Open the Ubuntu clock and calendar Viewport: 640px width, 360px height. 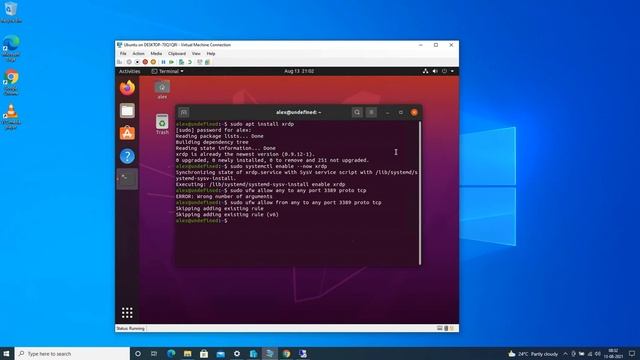(x=299, y=71)
